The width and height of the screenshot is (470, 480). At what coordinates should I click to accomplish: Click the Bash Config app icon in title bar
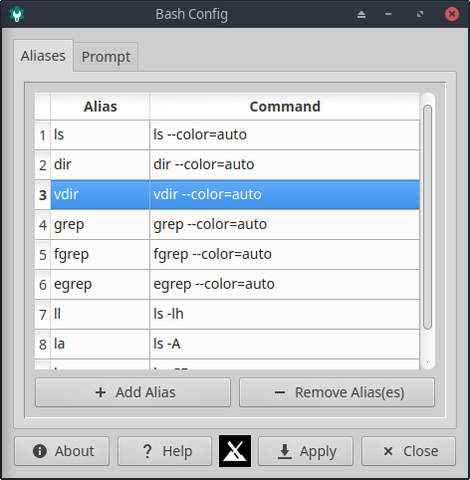click(x=17, y=14)
